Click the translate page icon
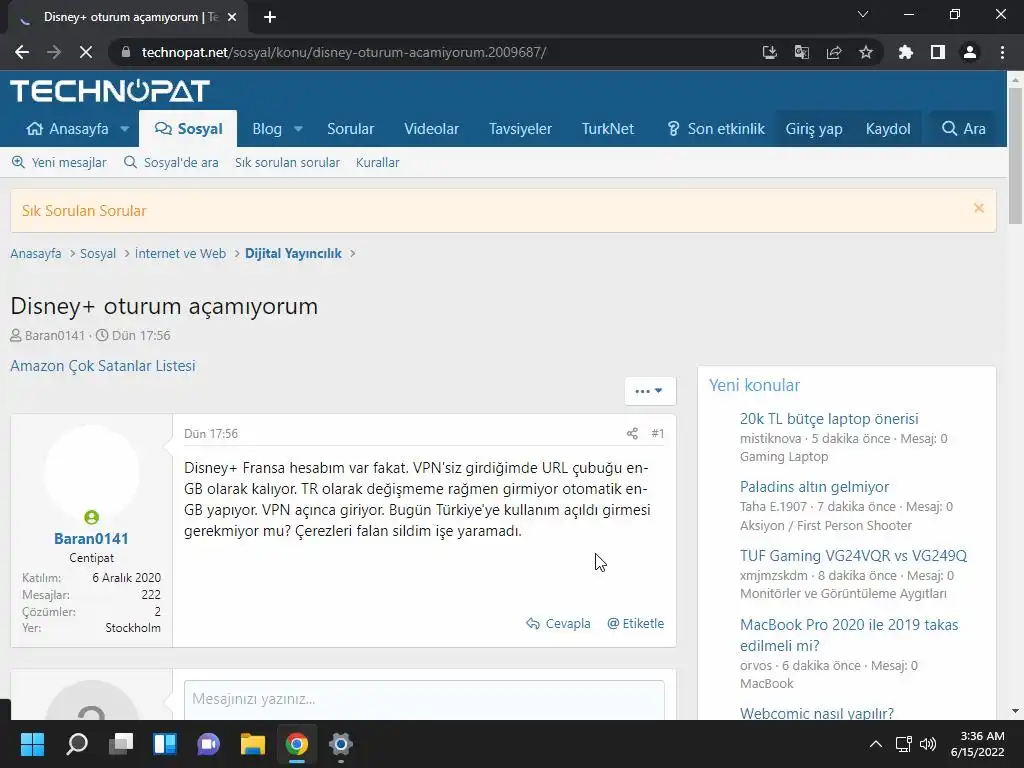Screen dimensions: 1024x768 coord(801,52)
